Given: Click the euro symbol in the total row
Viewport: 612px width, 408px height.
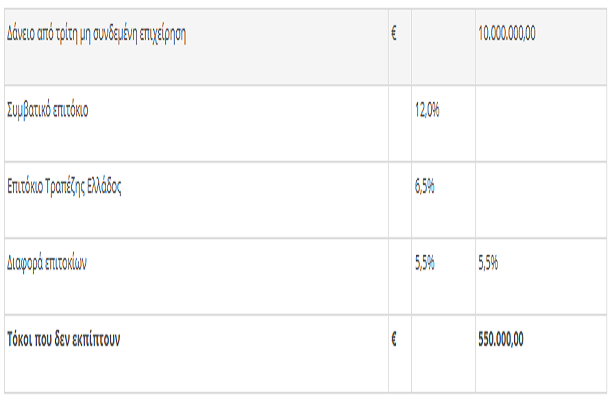Looking at the screenshot, I should click(394, 339).
